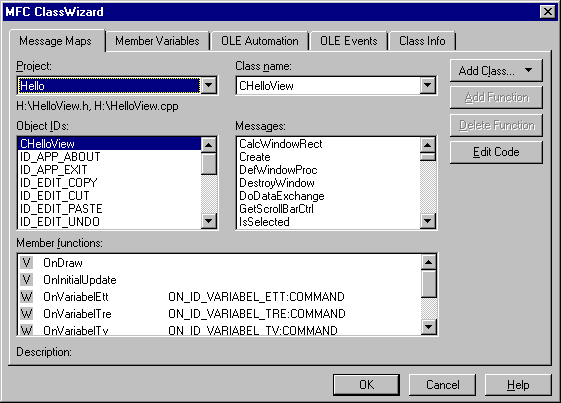This screenshot has height=403, width=561.
Task: Click Member functions scroll-down arrow
Action: pos(429,327)
